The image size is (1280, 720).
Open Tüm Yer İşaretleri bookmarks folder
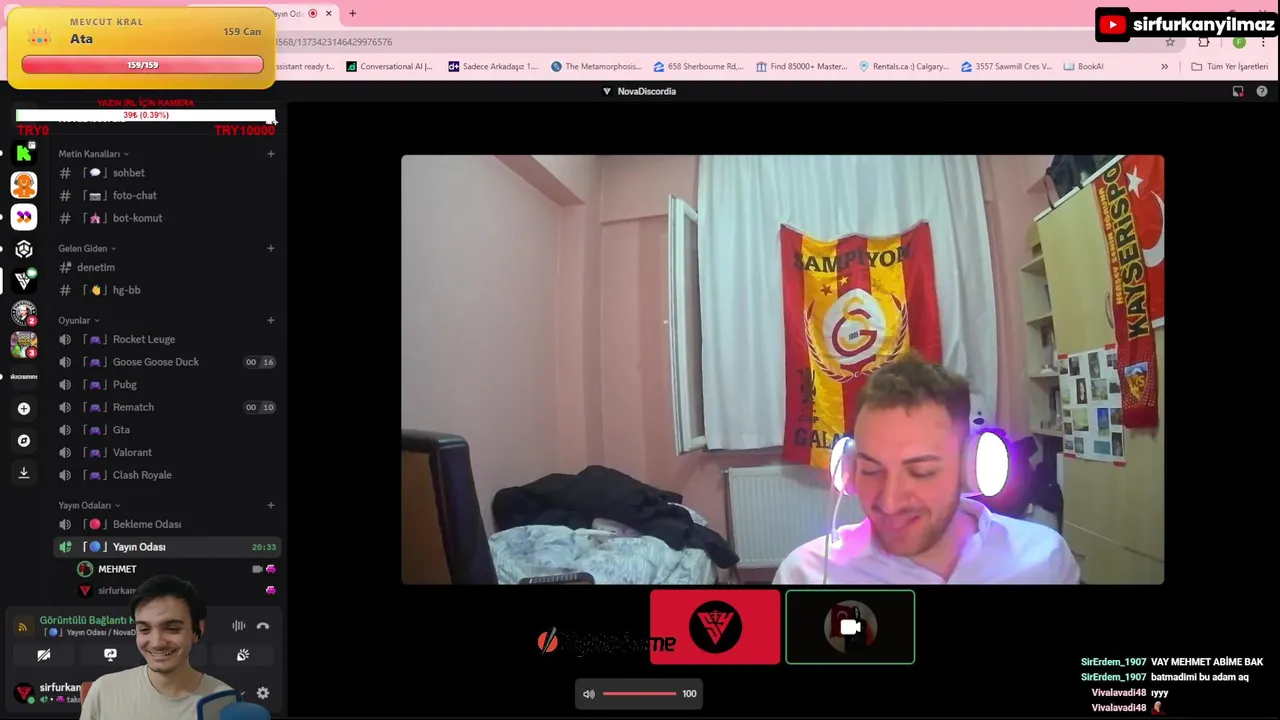(x=1230, y=66)
